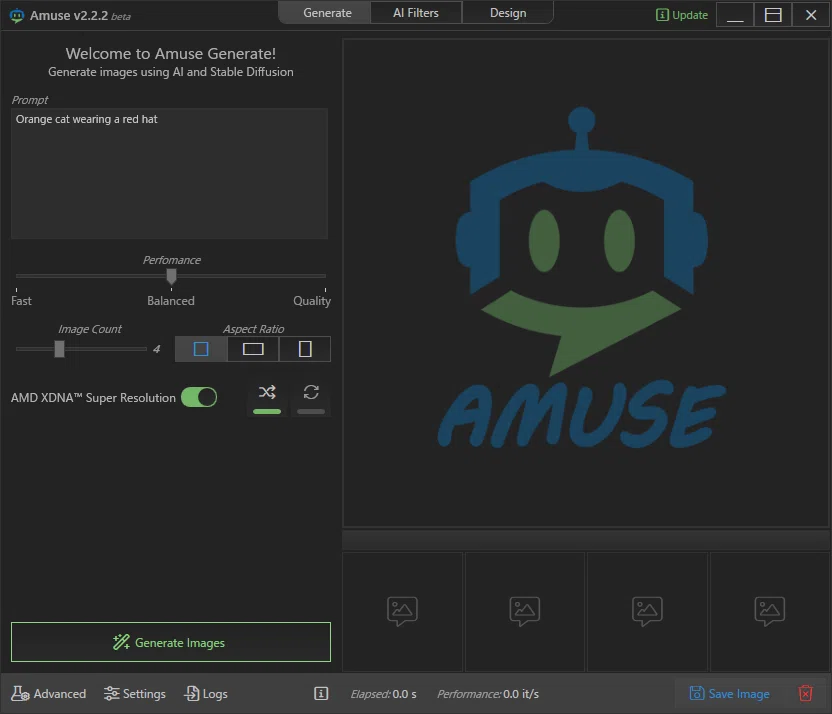Image resolution: width=832 pixels, height=714 pixels.
Task: Click the Logs document icon
Action: click(192, 693)
